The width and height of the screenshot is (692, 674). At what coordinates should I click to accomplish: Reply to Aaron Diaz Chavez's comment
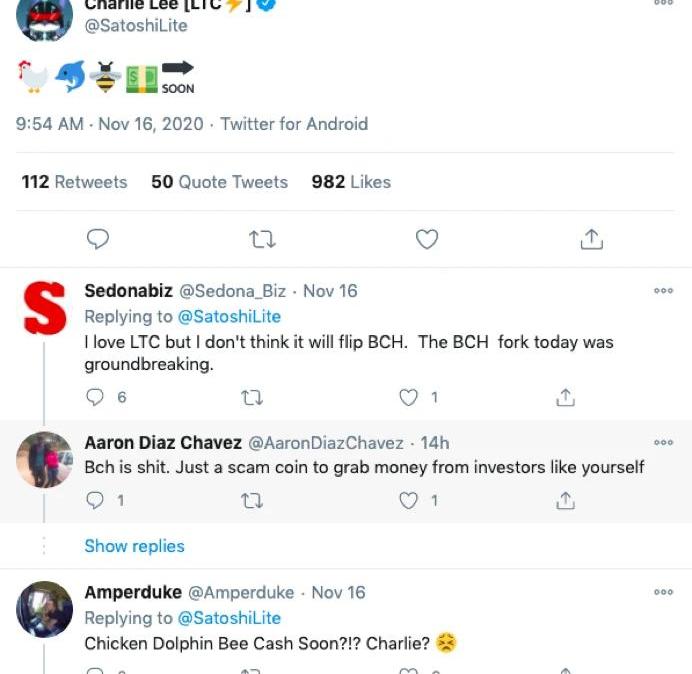[96, 500]
